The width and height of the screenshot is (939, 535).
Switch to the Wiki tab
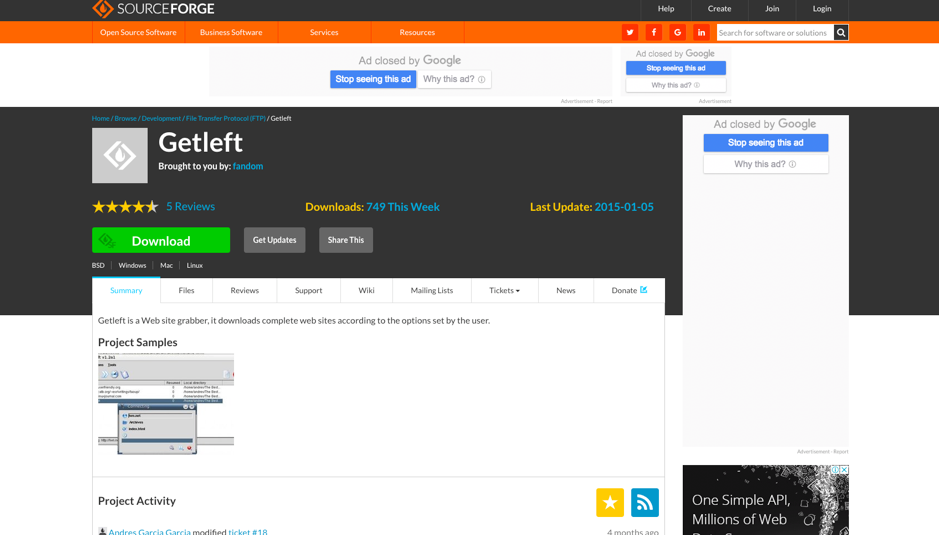366,291
